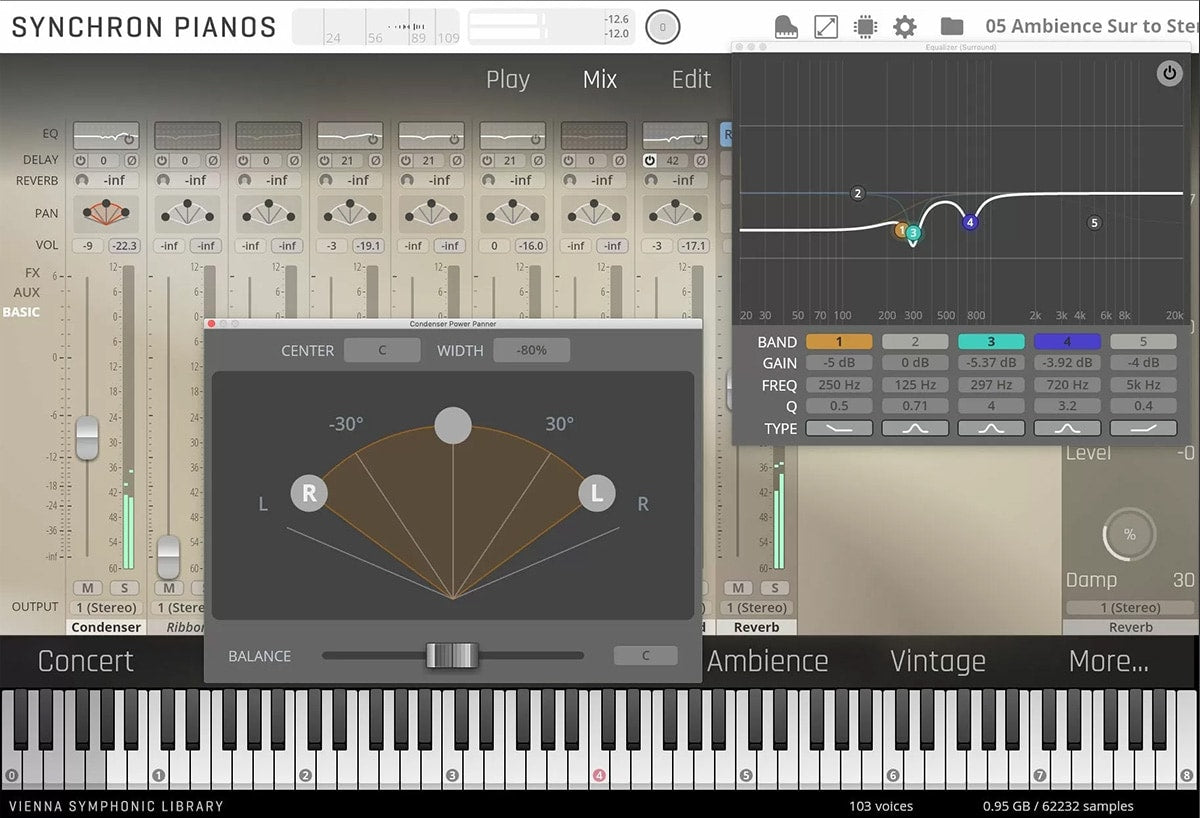Open the CPU chip settings icon
The height and width of the screenshot is (818, 1200).
click(x=865, y=27)
